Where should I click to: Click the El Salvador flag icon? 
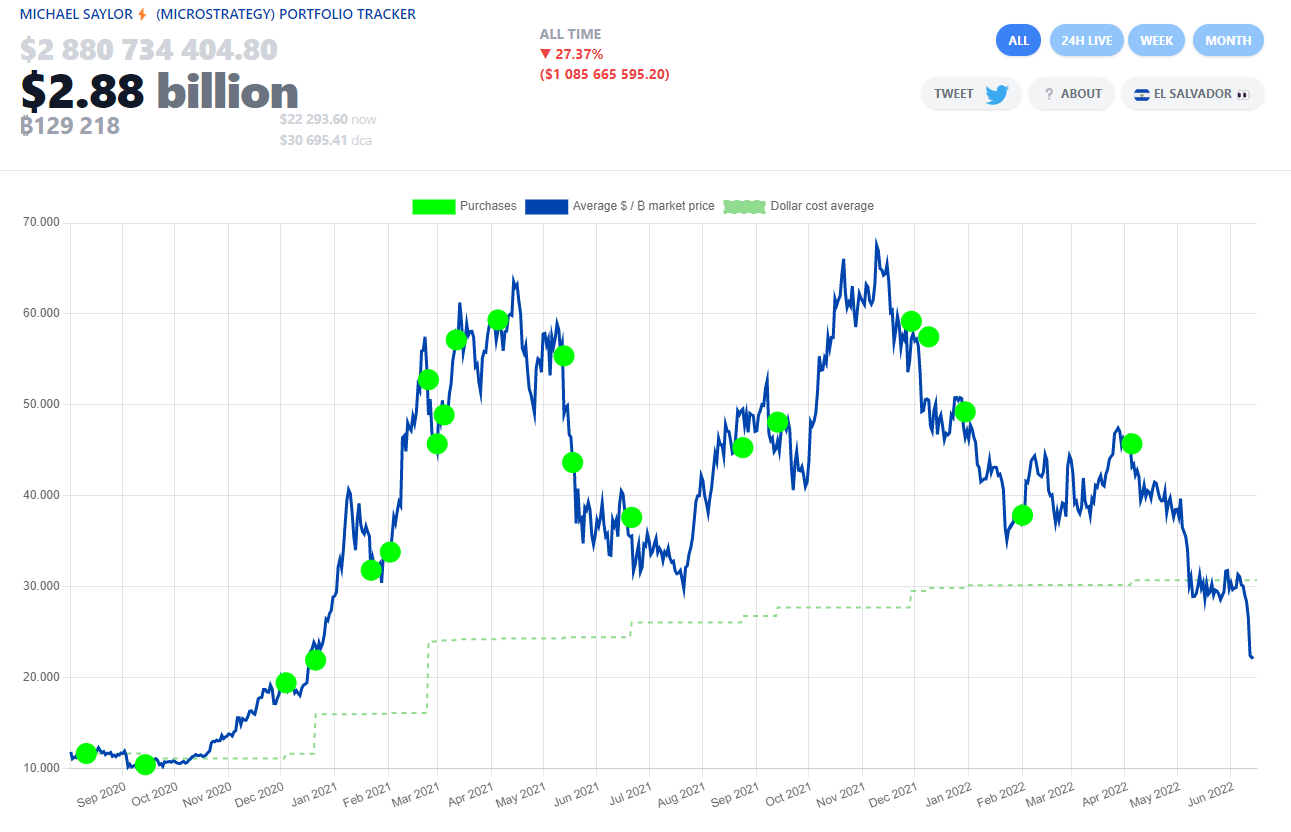(1141, 94)
